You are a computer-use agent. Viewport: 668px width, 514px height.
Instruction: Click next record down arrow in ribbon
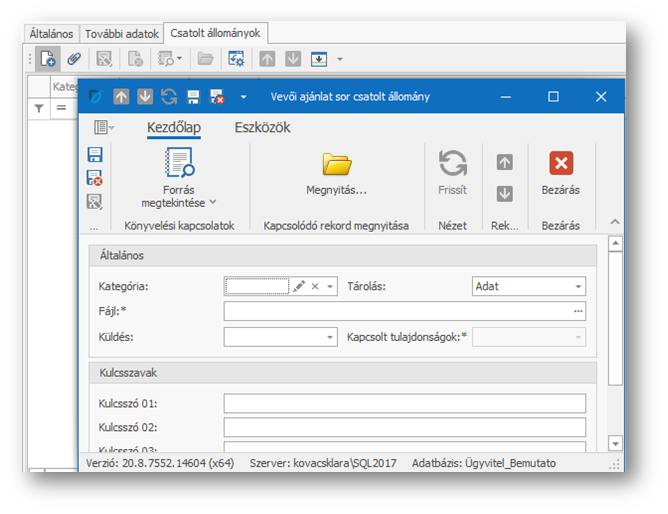pyautogui.click(x=505, y=193)
